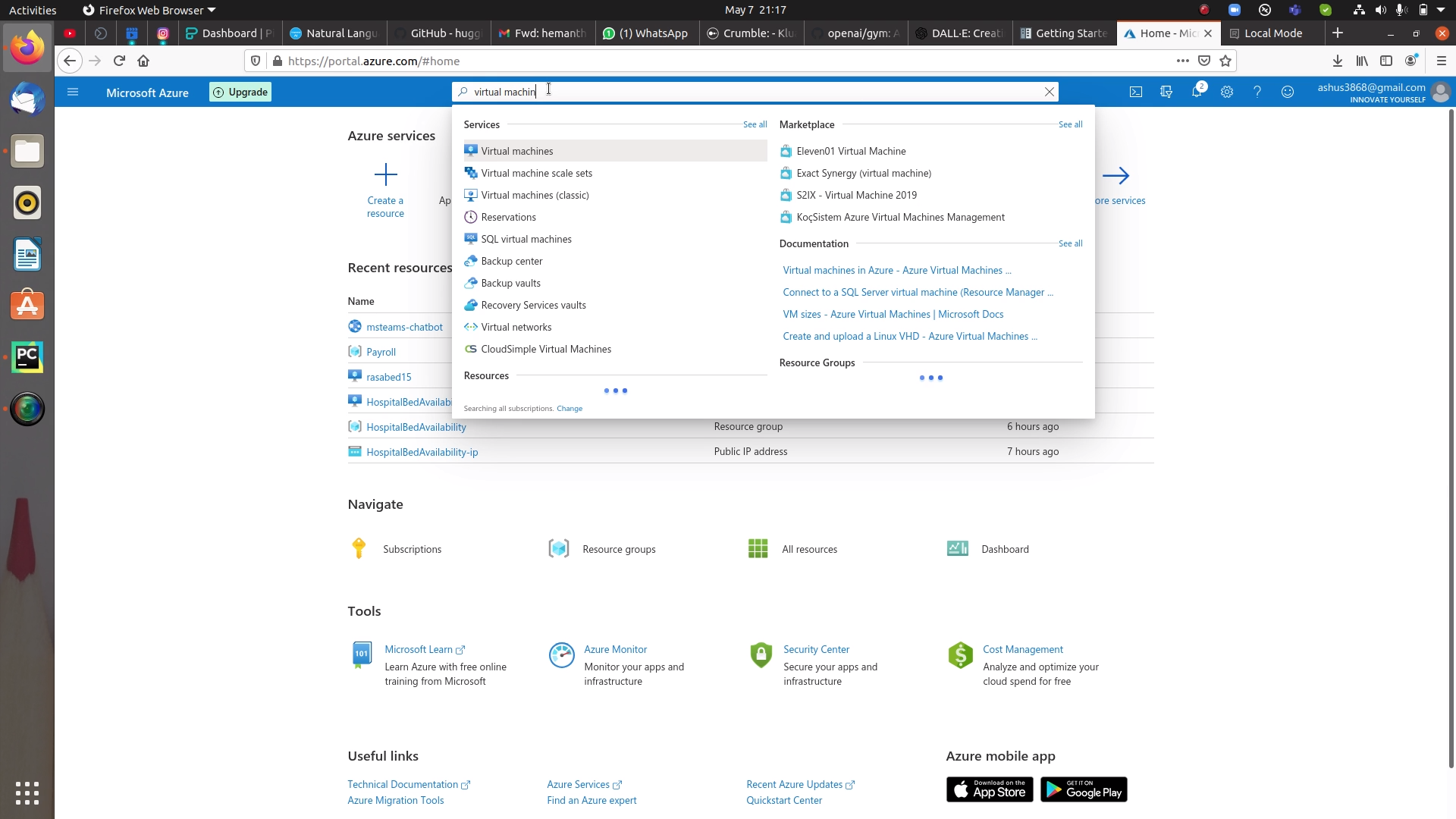Open Virtual machines service result

[x=516, y=150]
